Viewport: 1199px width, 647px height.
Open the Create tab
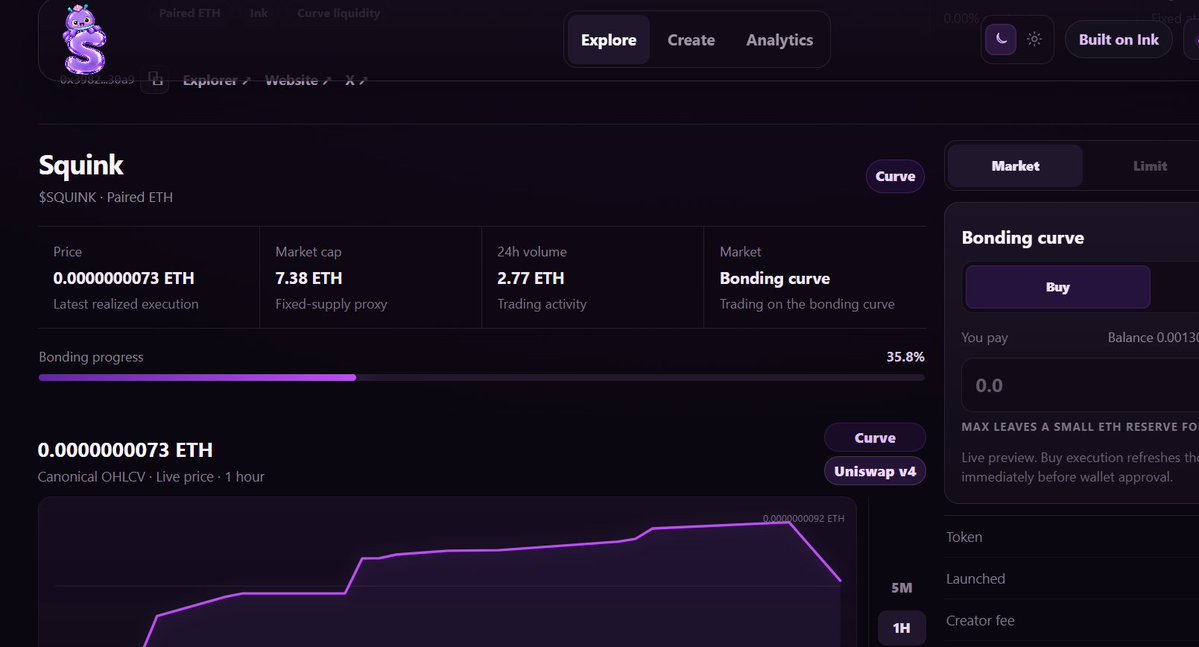691,40
